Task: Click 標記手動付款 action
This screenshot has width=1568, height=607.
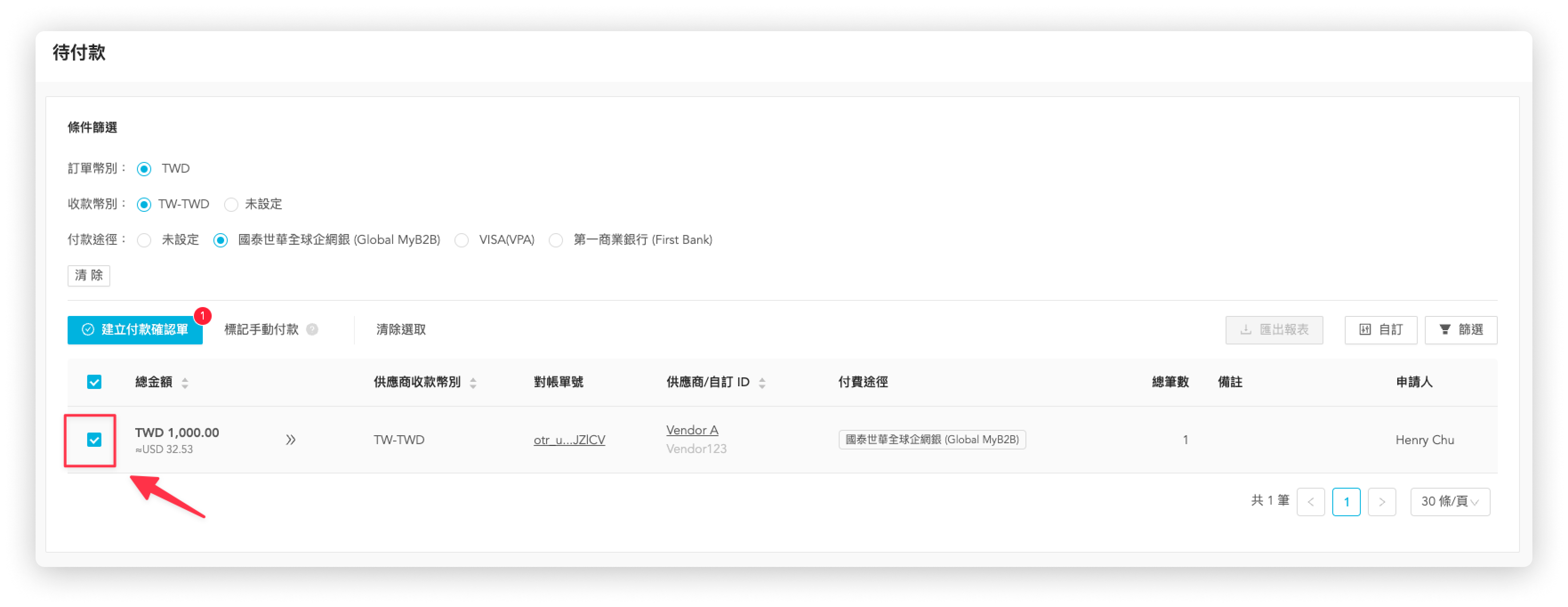Action: [262, 329]
